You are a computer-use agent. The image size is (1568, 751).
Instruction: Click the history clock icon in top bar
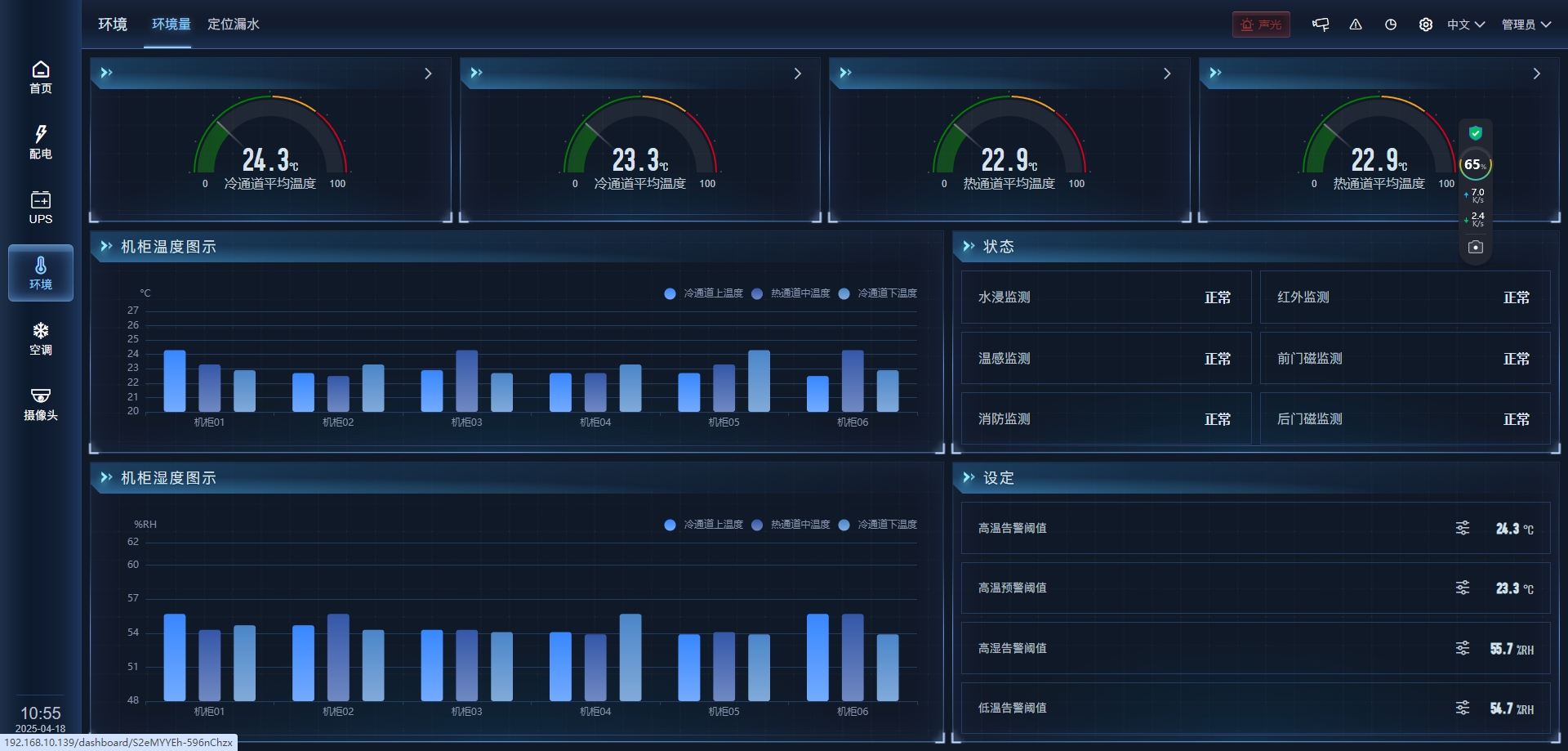point(1390,25)
